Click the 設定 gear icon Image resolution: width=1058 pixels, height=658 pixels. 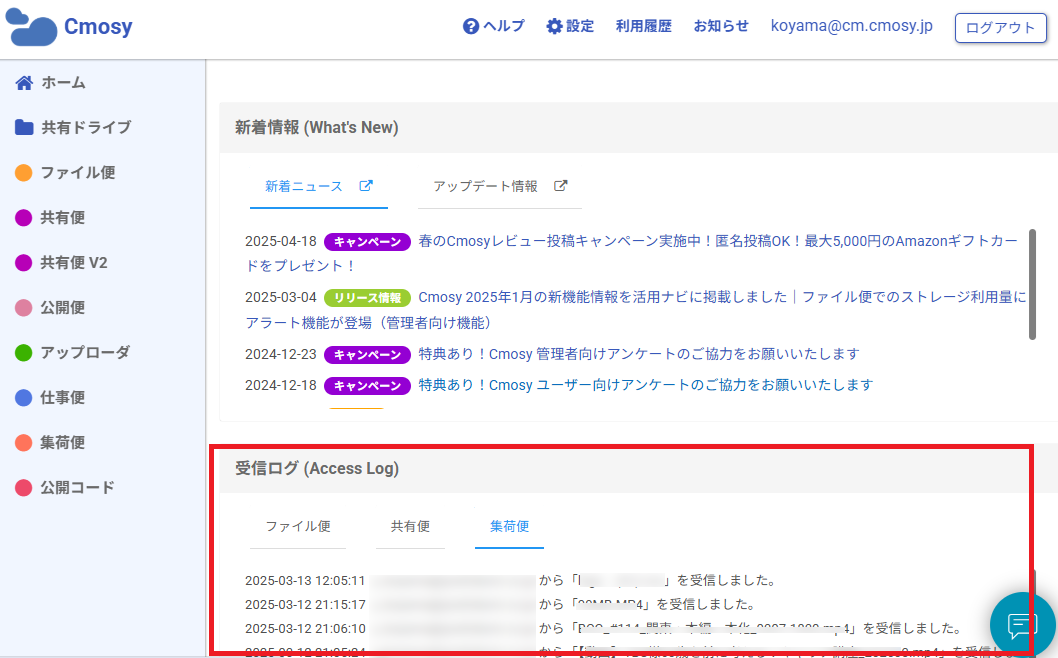pyautogui.click(x=554, y=27)
